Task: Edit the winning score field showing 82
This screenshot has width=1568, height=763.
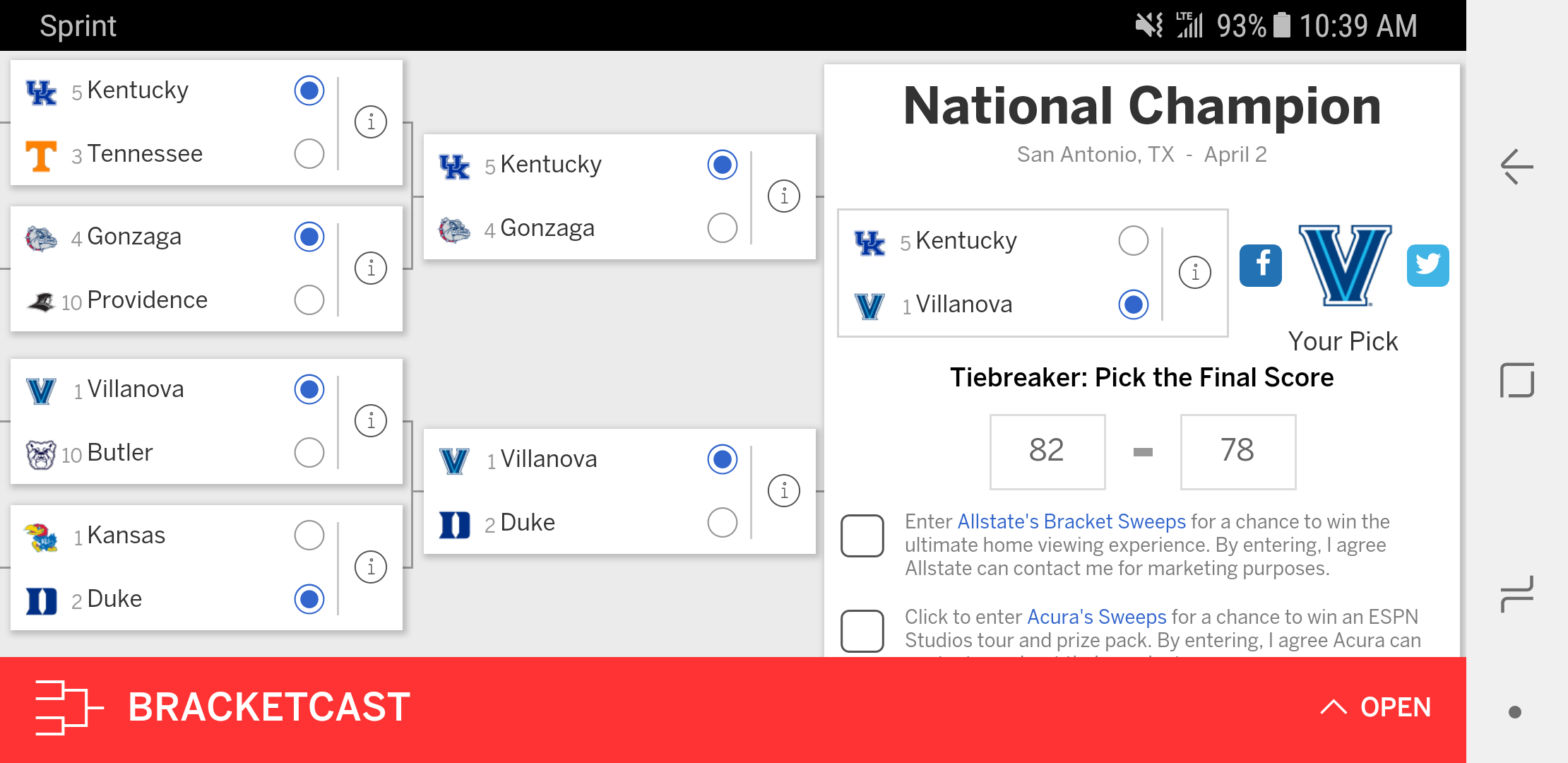Action: [1047, 451]
